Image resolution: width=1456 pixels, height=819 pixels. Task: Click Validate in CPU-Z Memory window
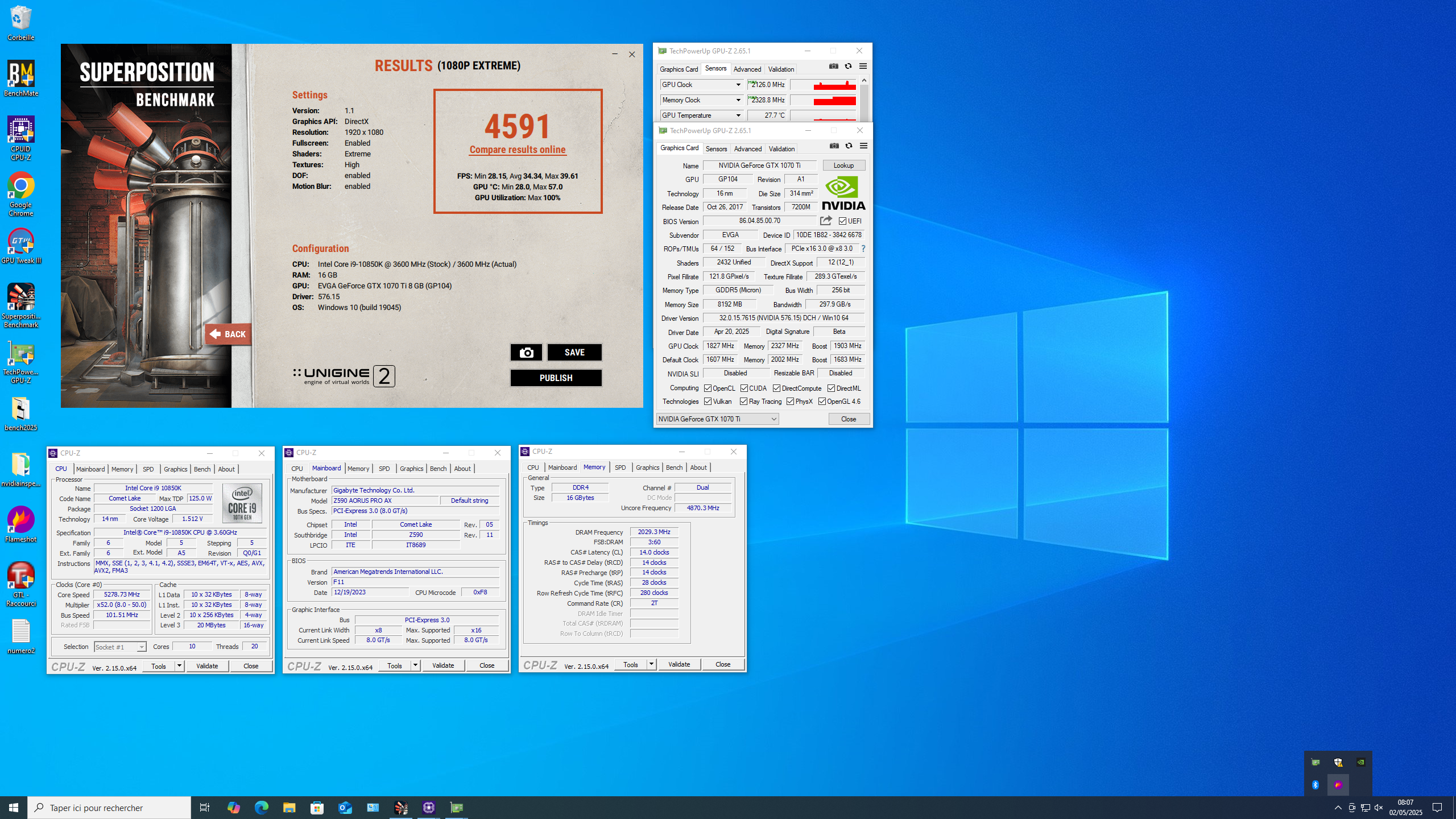click(679, 664)
